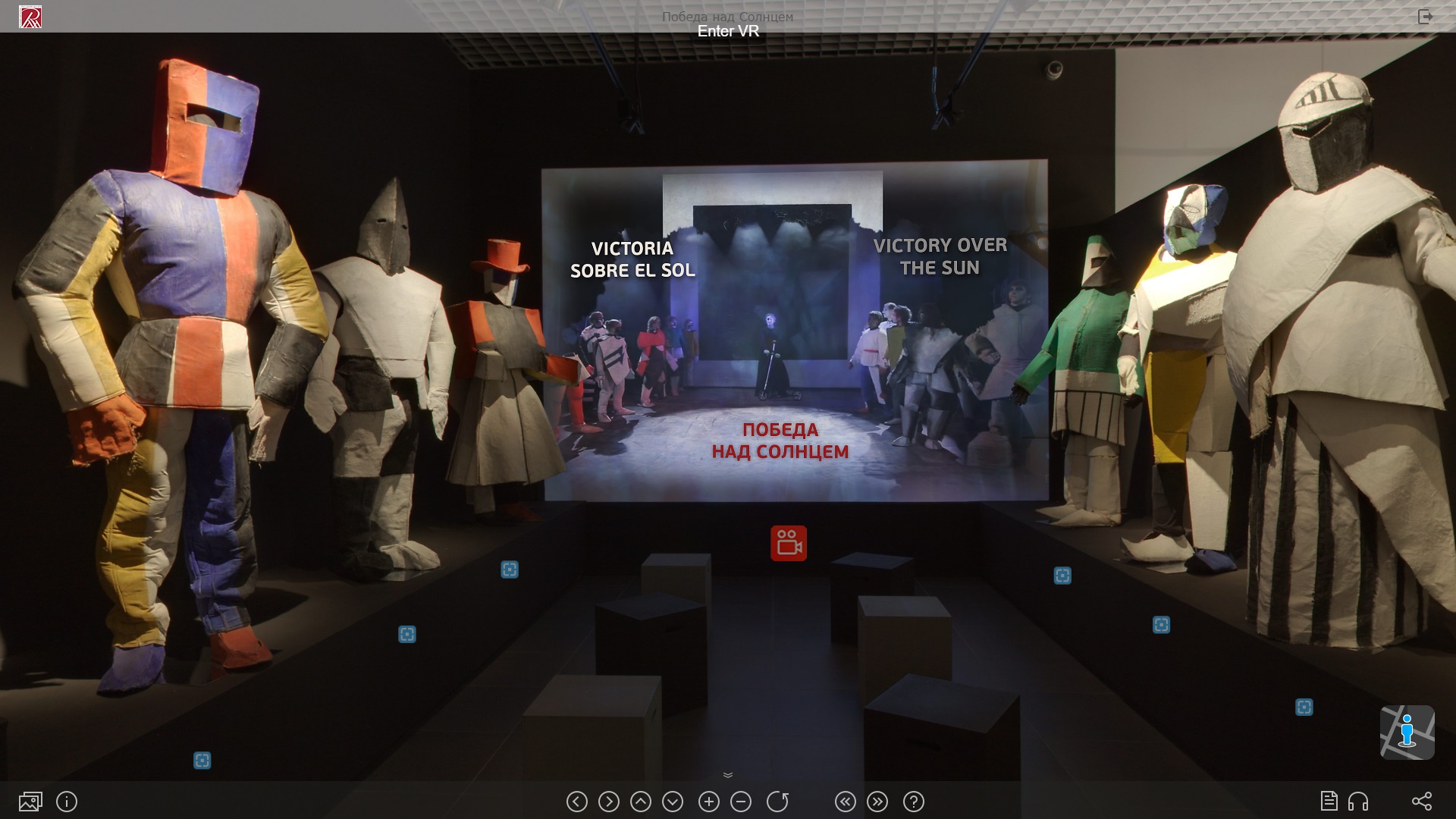The height and width of the screenshot is (819, 1456).
Task: Zoom out with the minus button
Action: [x=741, y=802]
